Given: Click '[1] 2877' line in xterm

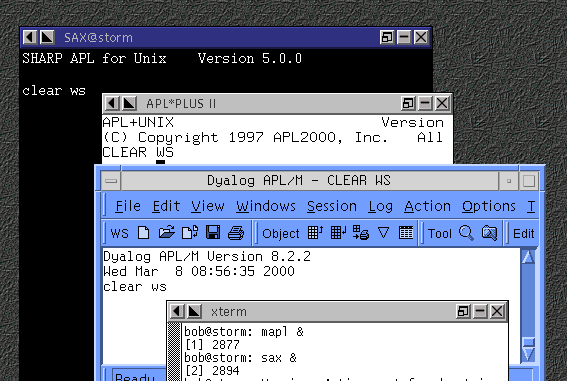Looking at the screenshot, I should [x=212, y=345].
